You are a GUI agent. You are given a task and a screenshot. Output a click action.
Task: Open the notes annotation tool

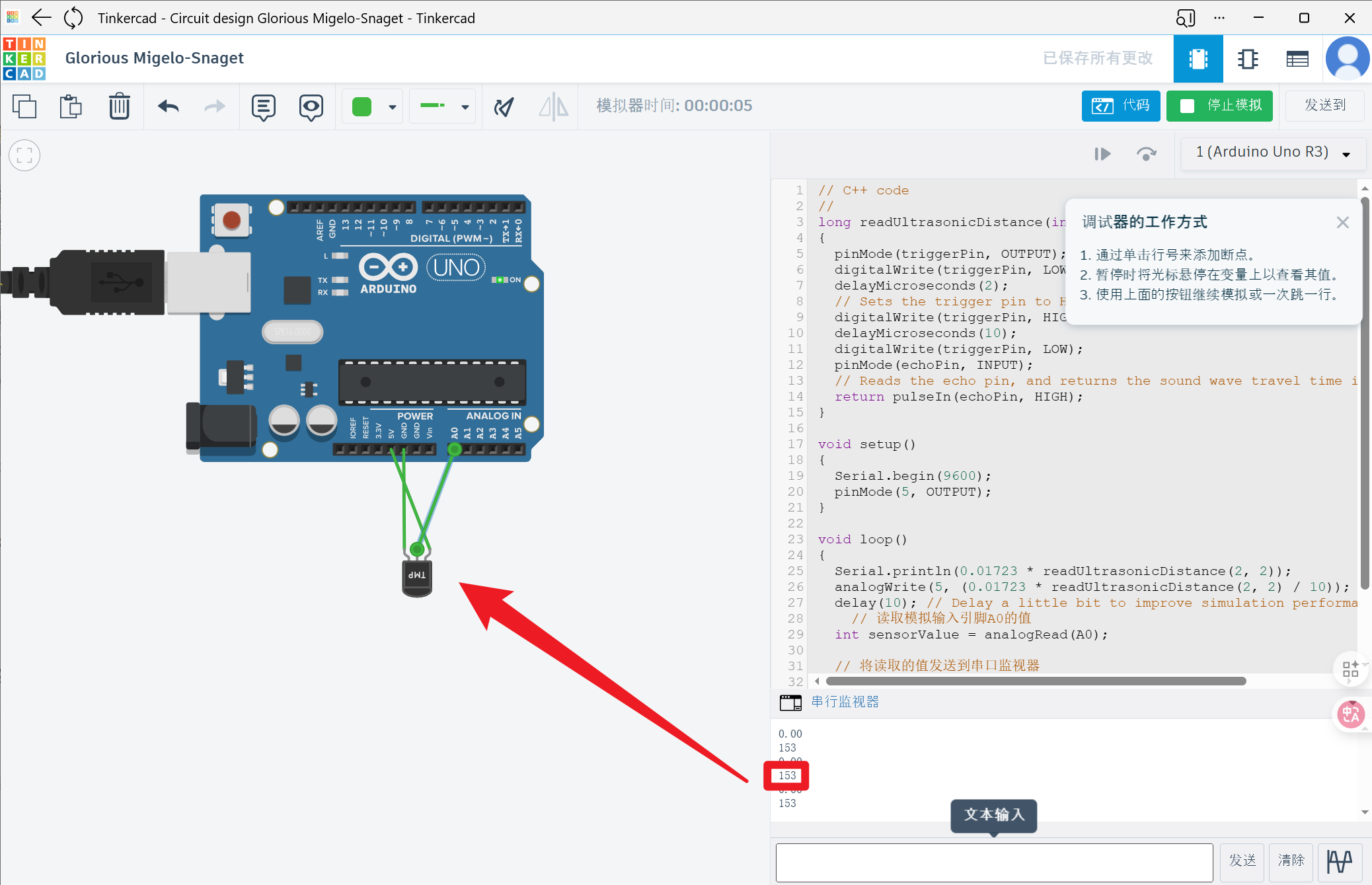point(263,106)
